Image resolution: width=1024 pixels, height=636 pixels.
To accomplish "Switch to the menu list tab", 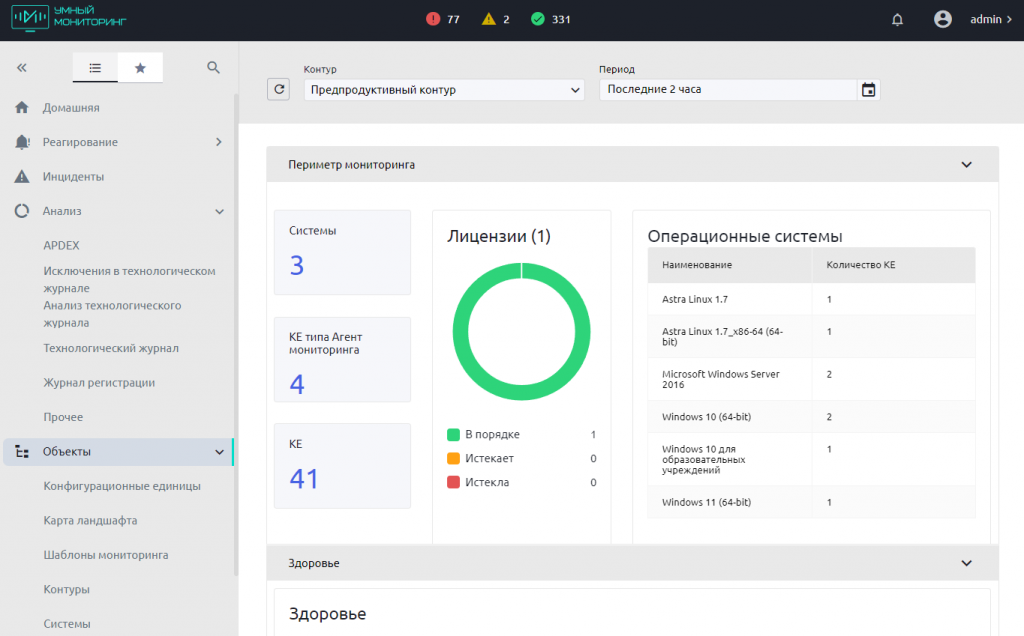I will pos(95,68).
